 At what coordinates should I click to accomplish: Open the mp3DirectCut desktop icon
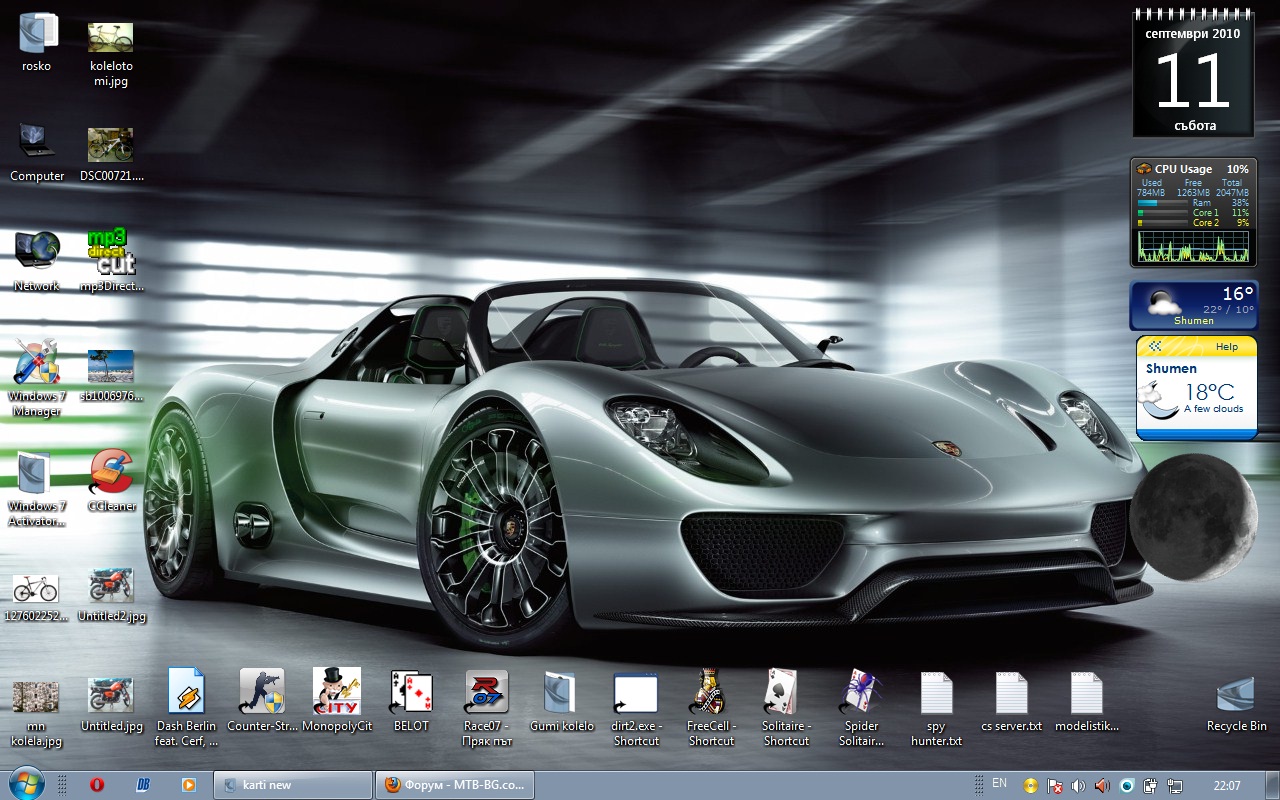112,252
